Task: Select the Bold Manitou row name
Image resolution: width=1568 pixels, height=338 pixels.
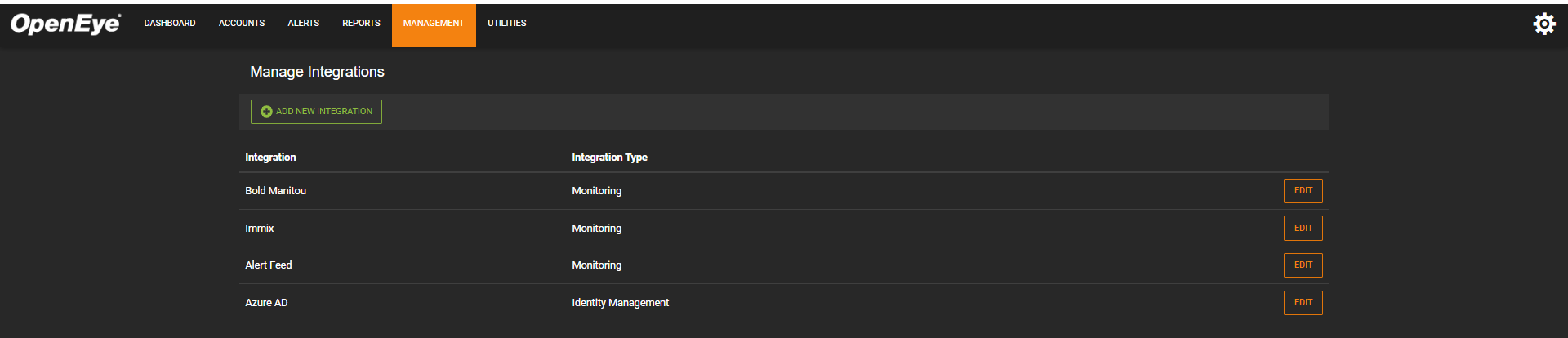Action: (x=276, y=191)
